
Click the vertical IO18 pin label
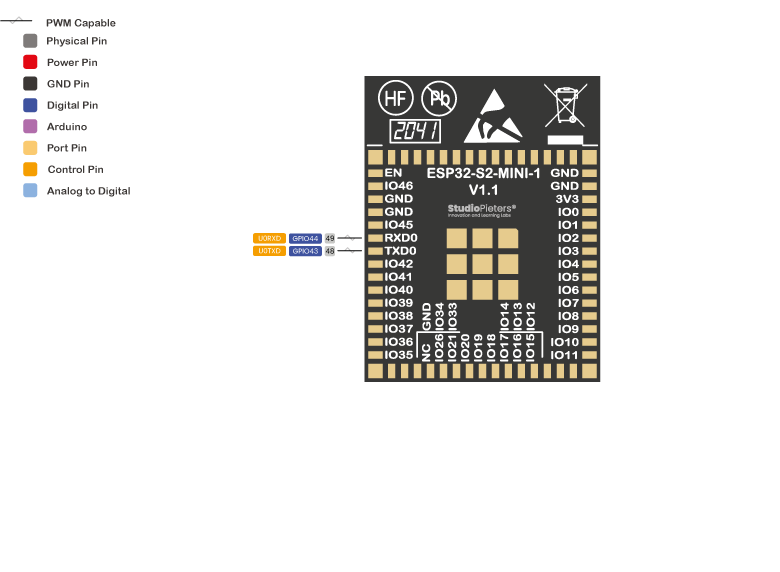click(x=491, y=347)
